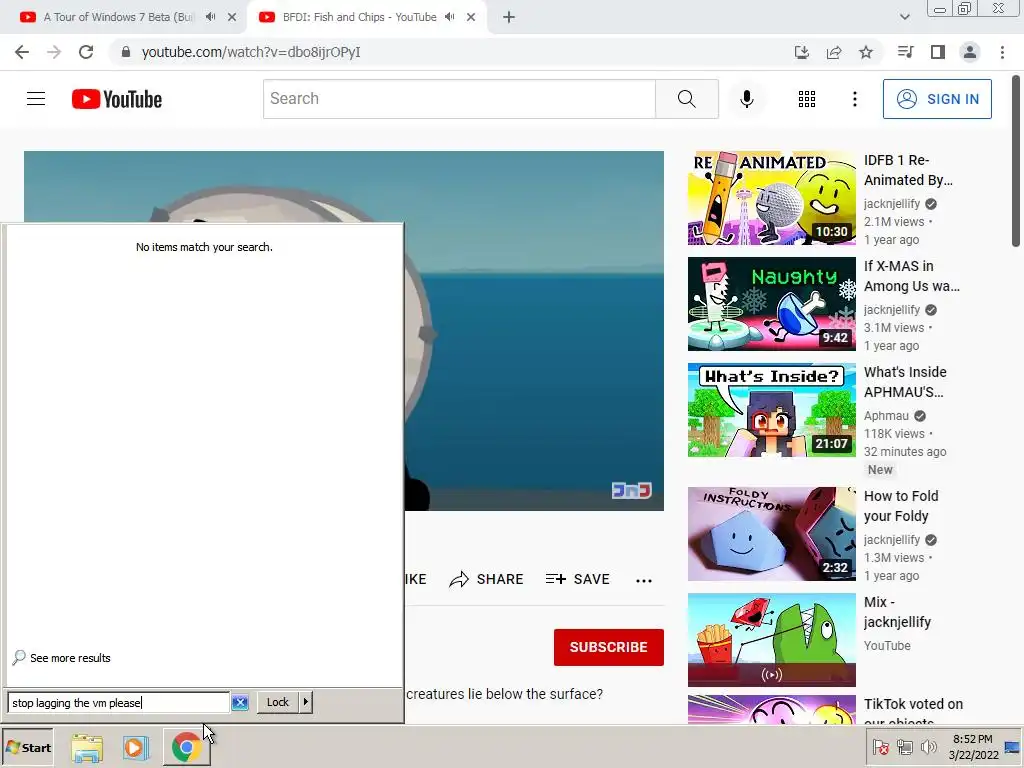Viewport: 1024px width, 768px height.
Task: Focus the YouTube Search field
Action: pos(459,99)
